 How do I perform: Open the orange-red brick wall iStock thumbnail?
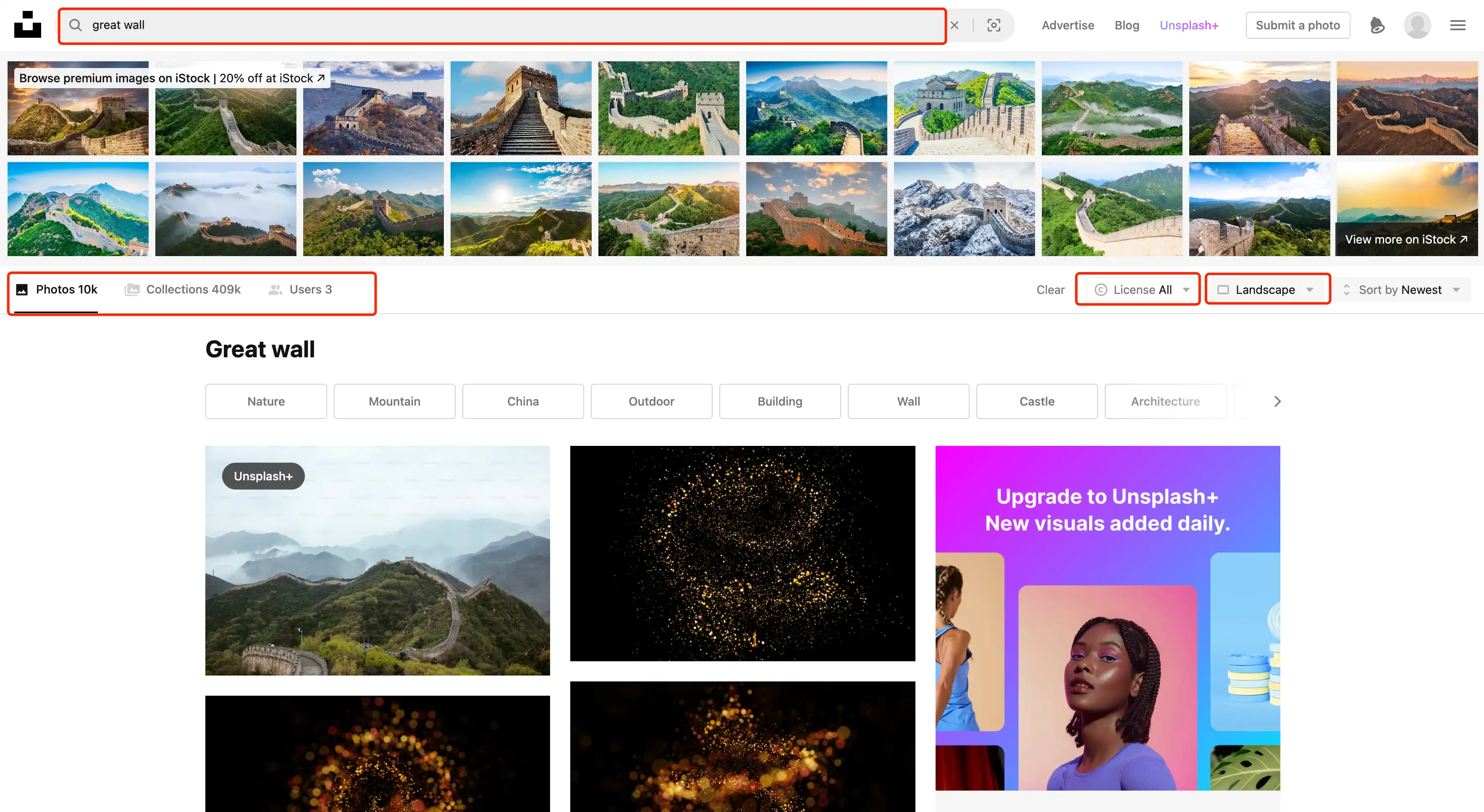(816, 209)
